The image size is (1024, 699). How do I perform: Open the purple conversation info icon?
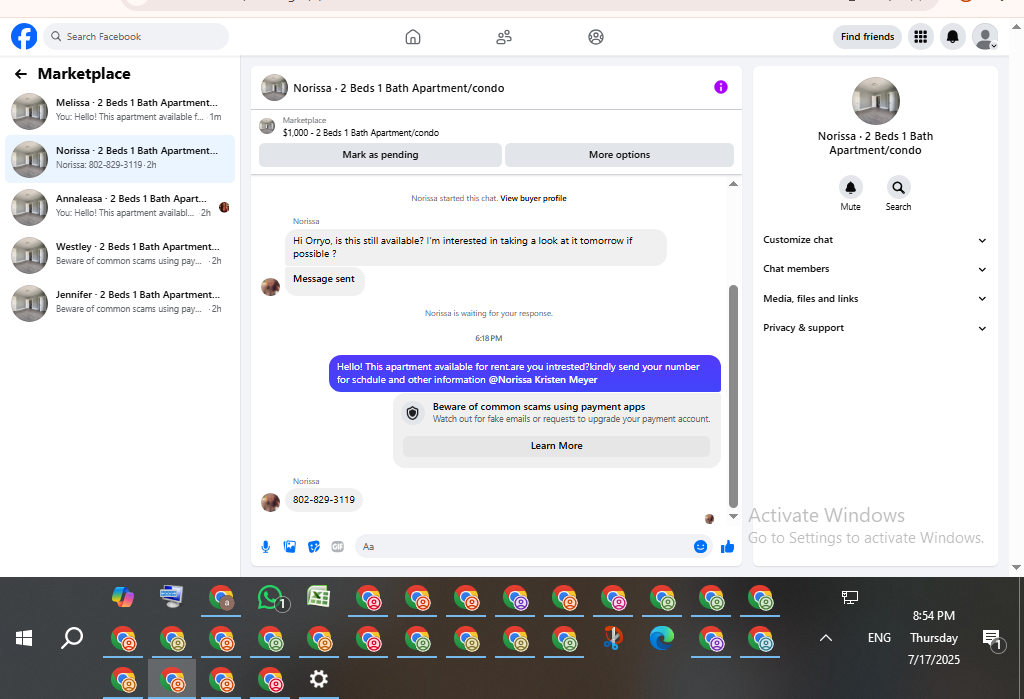pyautogui.click(x=720, y=87)
